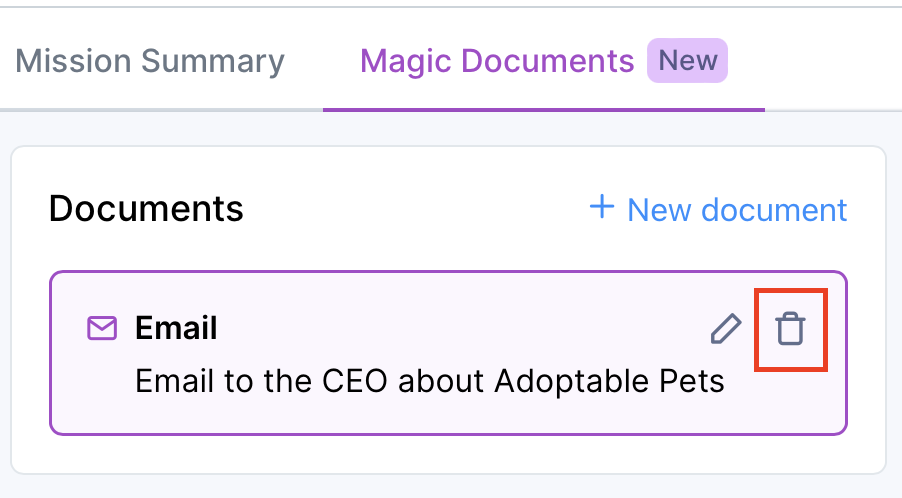This screenshot has width=902, height=498.
Task: Add a document via the blue plus sign
Action: tap(602, 208)
